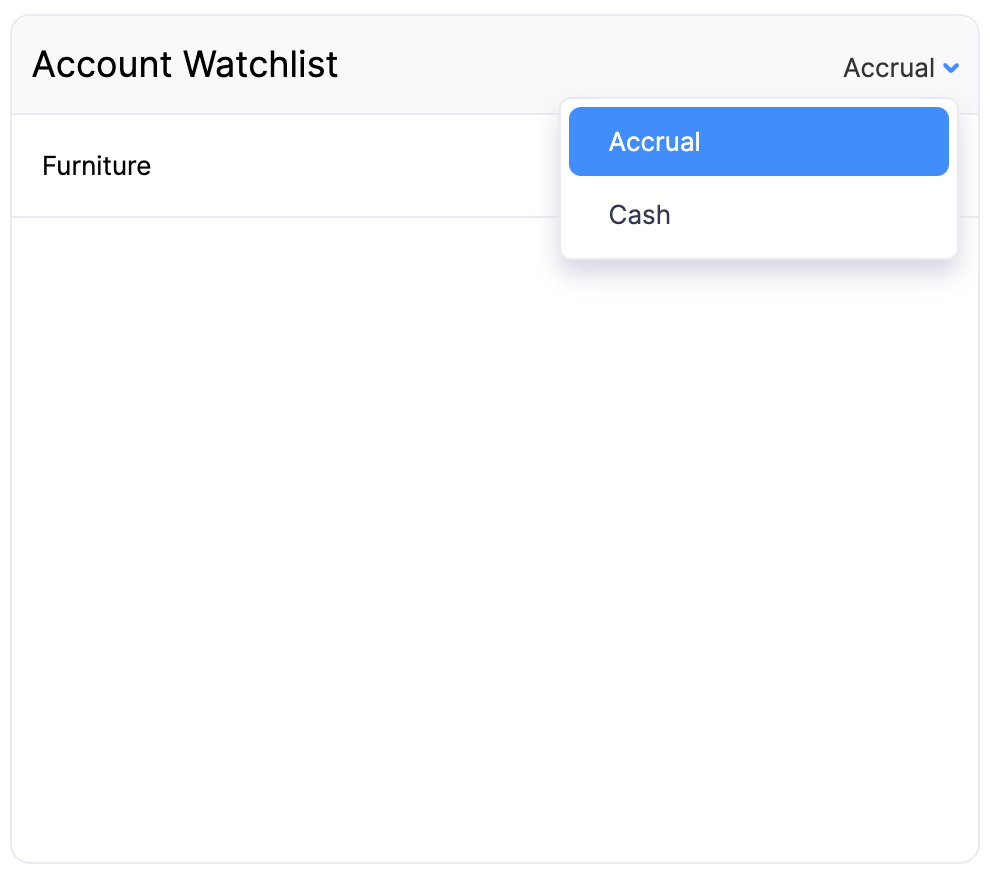Click the chevron next to Accrual
The width and height of the screenshot is (996, 874).
951,68
